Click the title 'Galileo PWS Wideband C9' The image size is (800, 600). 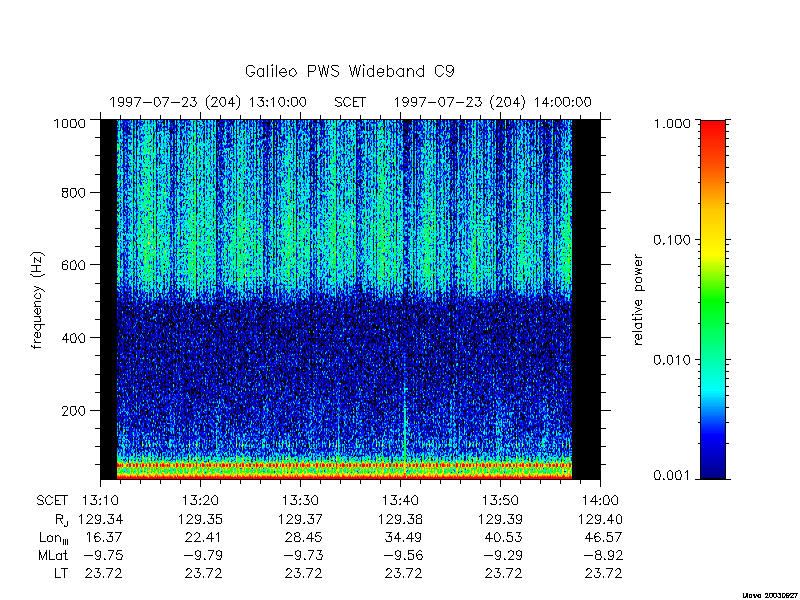[349, 71]
